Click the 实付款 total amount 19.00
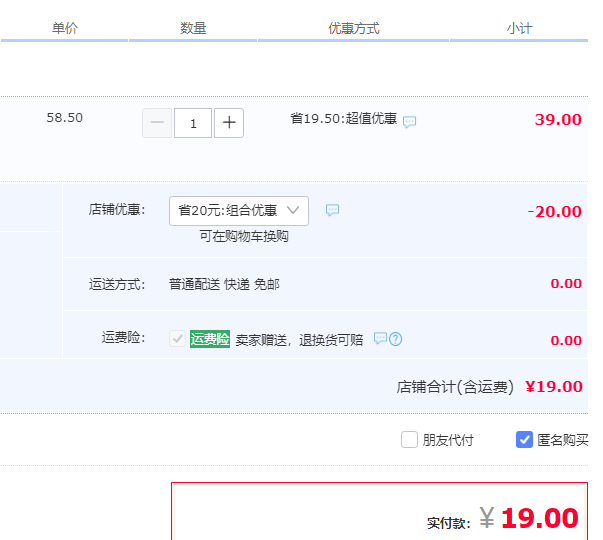Viewport: 603px width, 540px height. [539, 518]
